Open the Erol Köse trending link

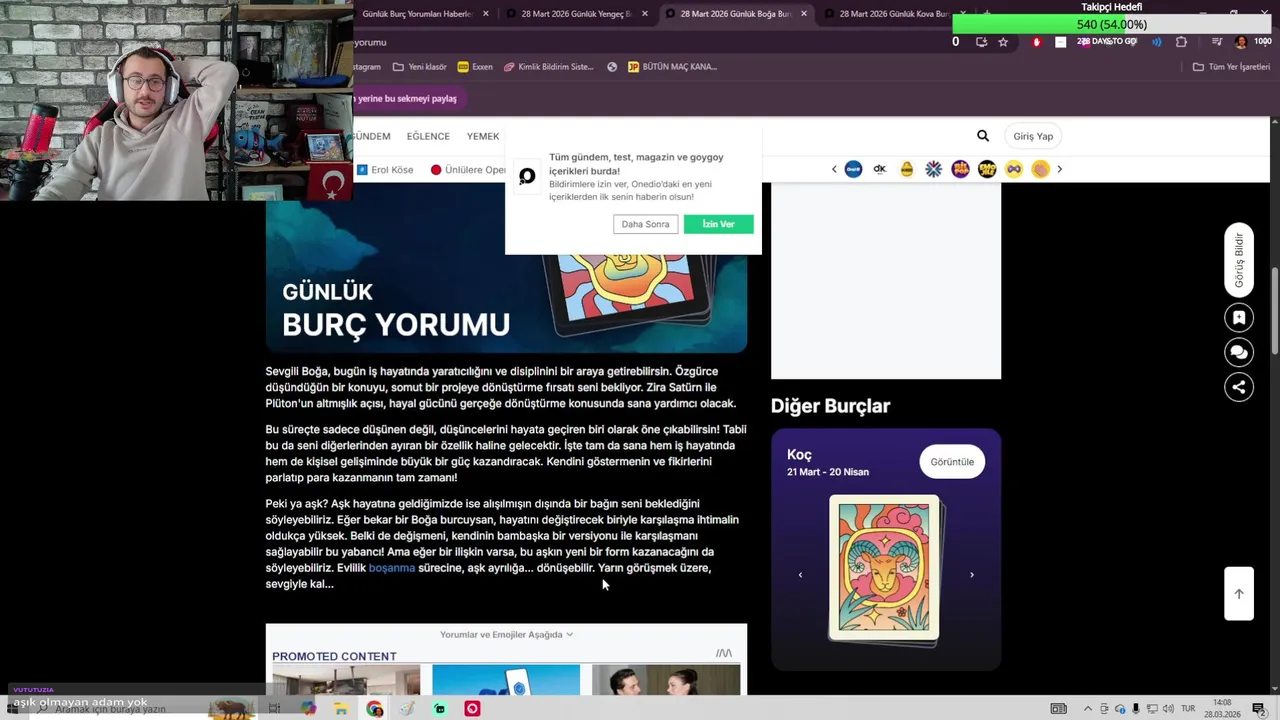click(x=385, y=170)
